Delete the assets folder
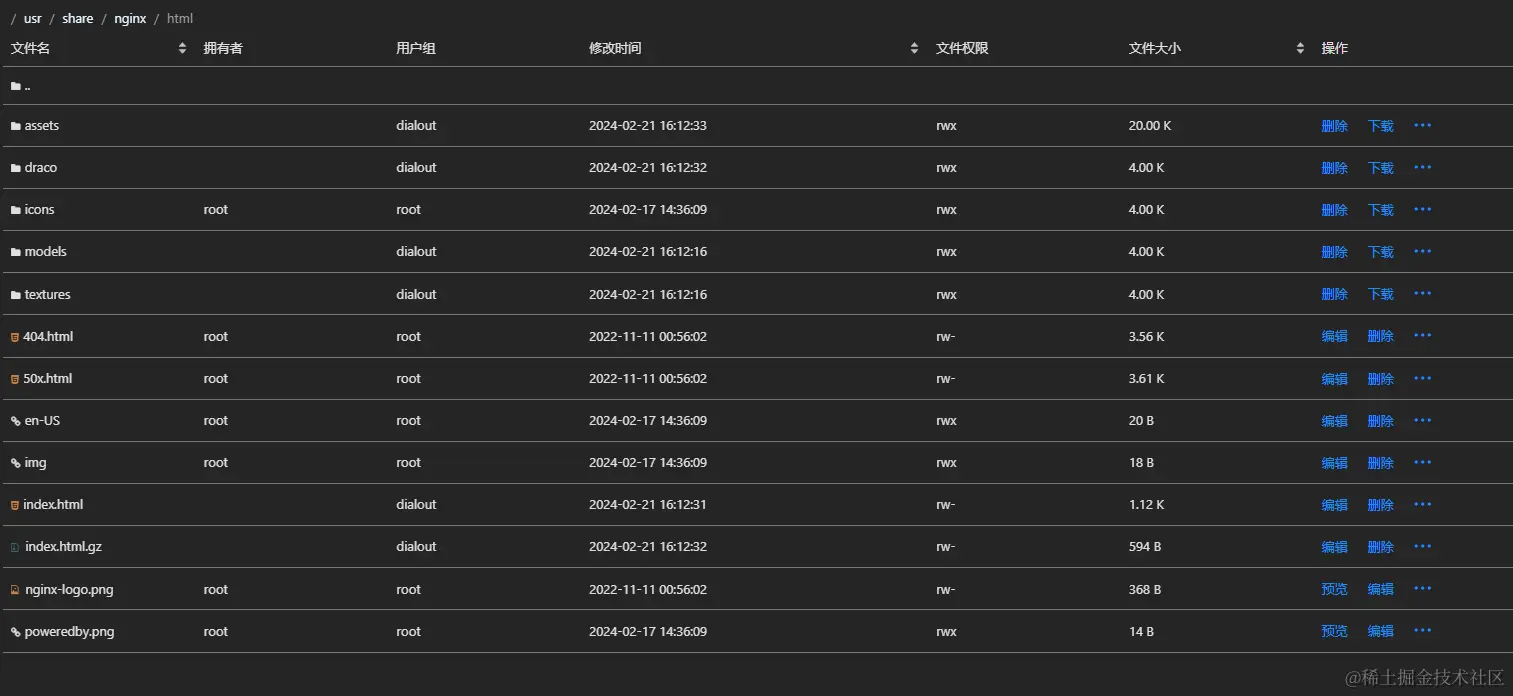The width and height of the screenshot is (1513, 696). (1334, 126)
